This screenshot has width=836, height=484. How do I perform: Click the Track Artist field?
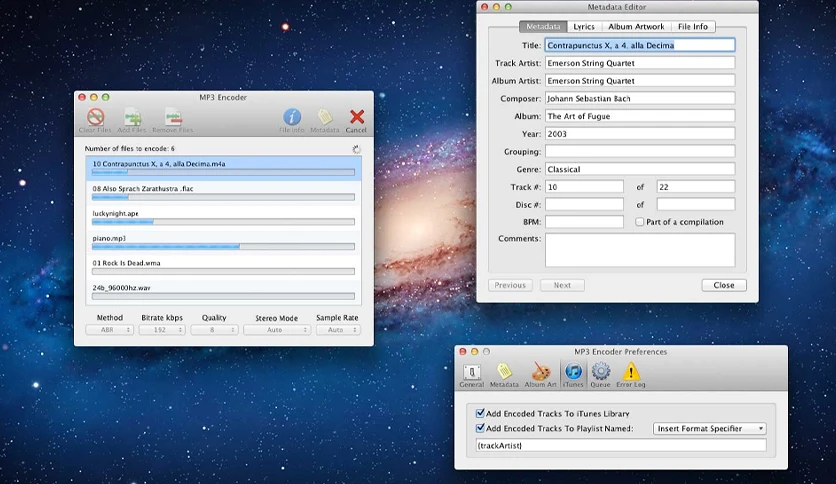pos(640,63)
